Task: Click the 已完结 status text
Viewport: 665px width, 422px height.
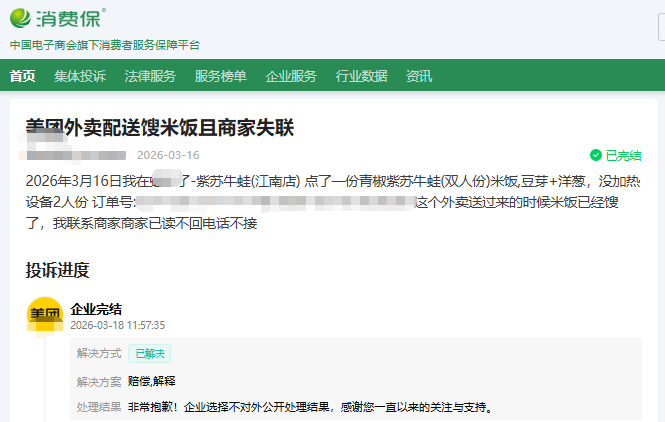Action: (623, 155)
